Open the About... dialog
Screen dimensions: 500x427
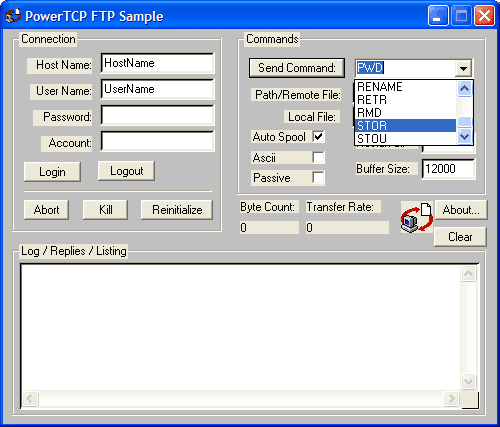coord(461,210)
